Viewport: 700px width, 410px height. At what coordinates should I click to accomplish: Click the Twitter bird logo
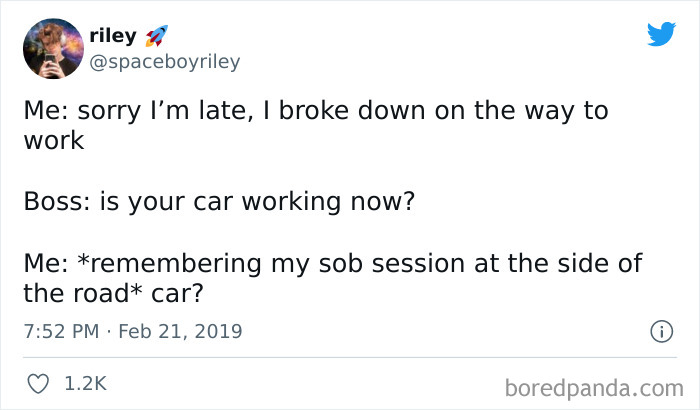pos(661,35)
